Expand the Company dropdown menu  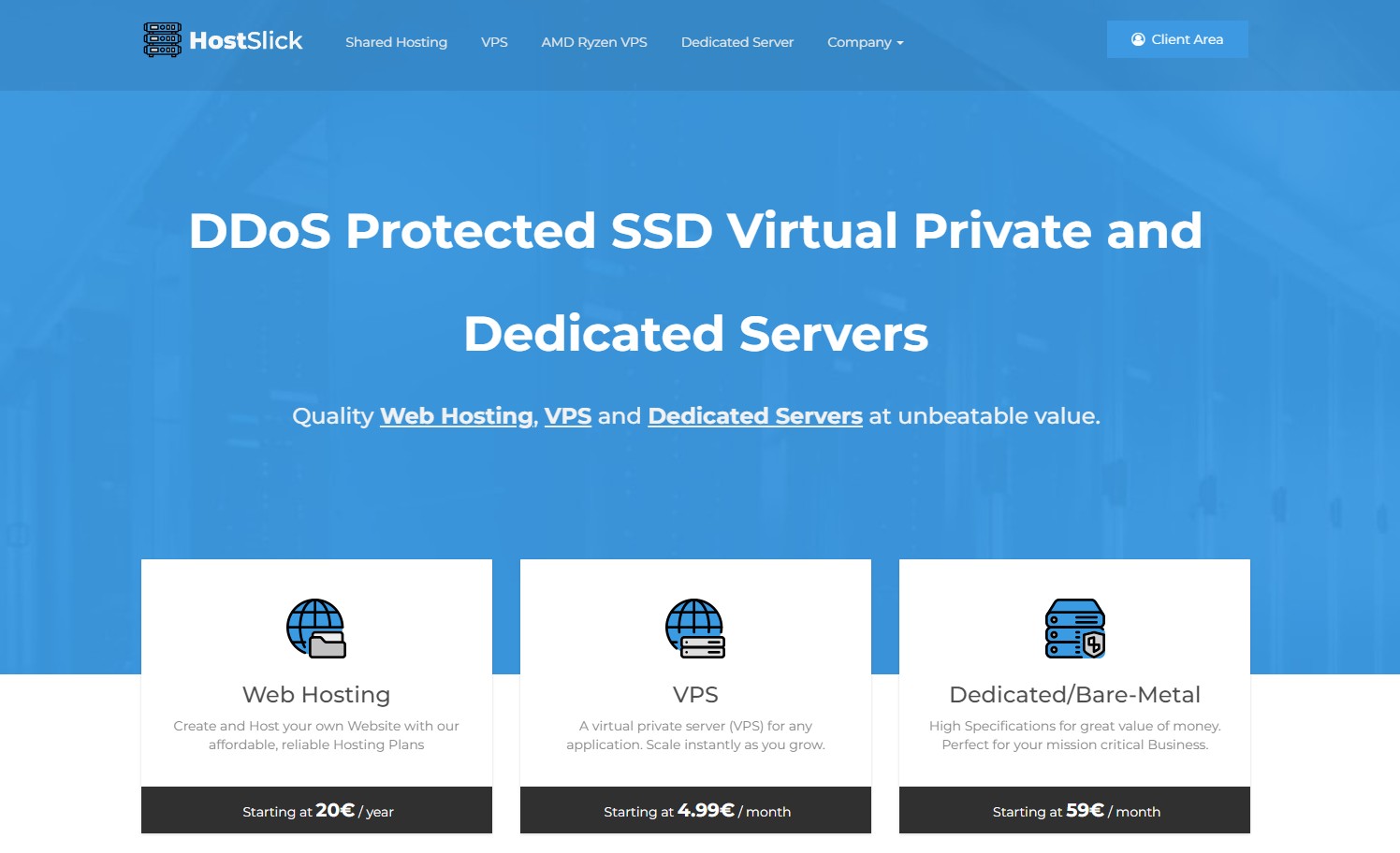tap(865, 42)
